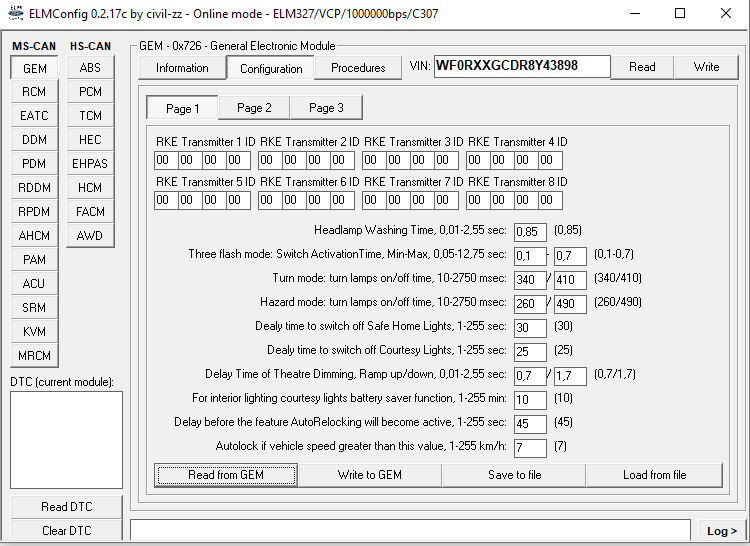Click the Headlamp Washing Time input field
The width and height of the screenshot is (750, 546).
coord(530,232)
